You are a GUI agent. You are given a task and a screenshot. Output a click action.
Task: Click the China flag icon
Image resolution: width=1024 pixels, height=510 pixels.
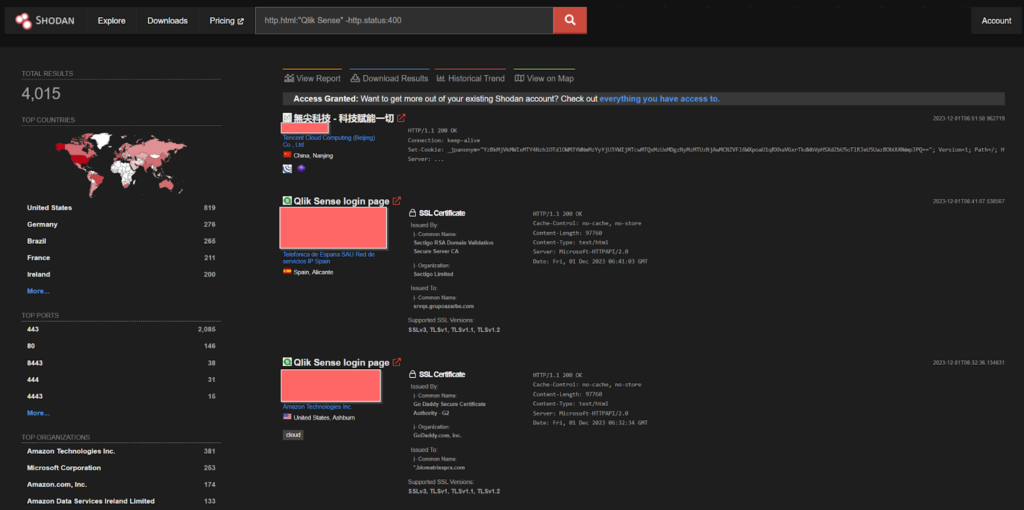[x=287, y=155]
